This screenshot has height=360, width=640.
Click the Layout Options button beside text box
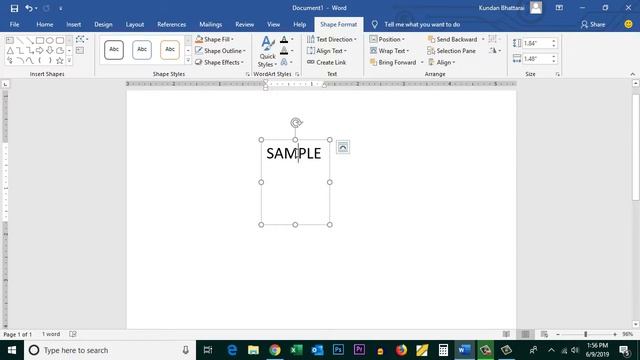(343, 147)
